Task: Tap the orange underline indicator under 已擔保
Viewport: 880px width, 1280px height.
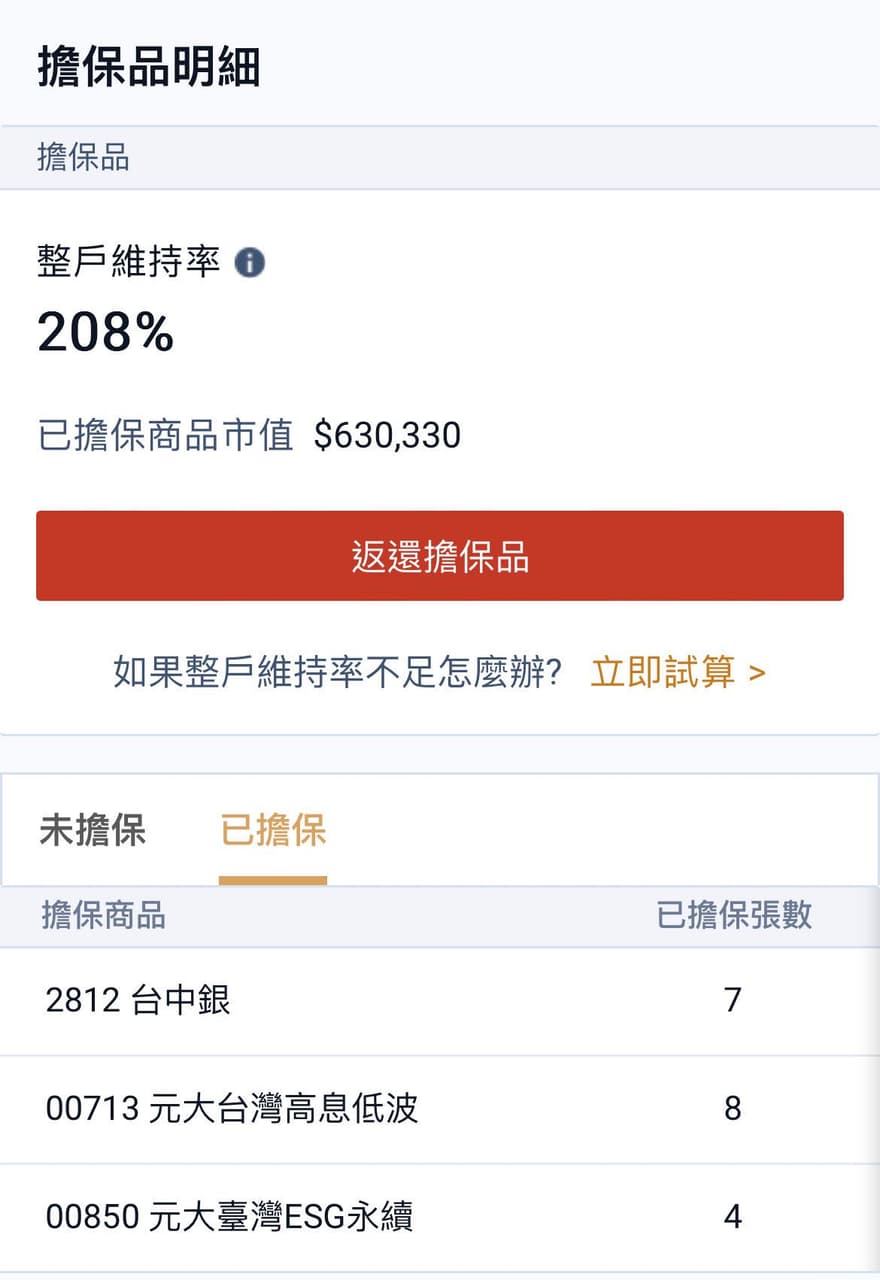Action: point(272,879)
